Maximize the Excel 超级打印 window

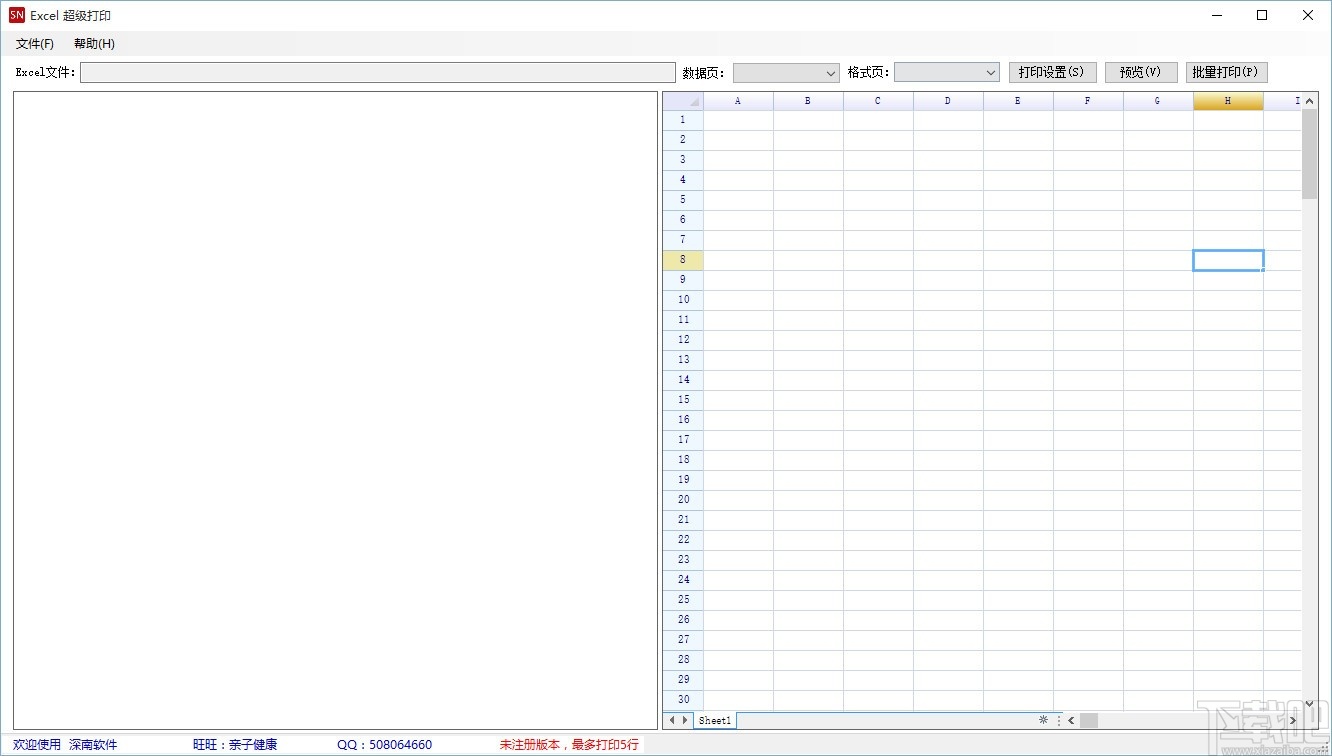(1262, 15)
